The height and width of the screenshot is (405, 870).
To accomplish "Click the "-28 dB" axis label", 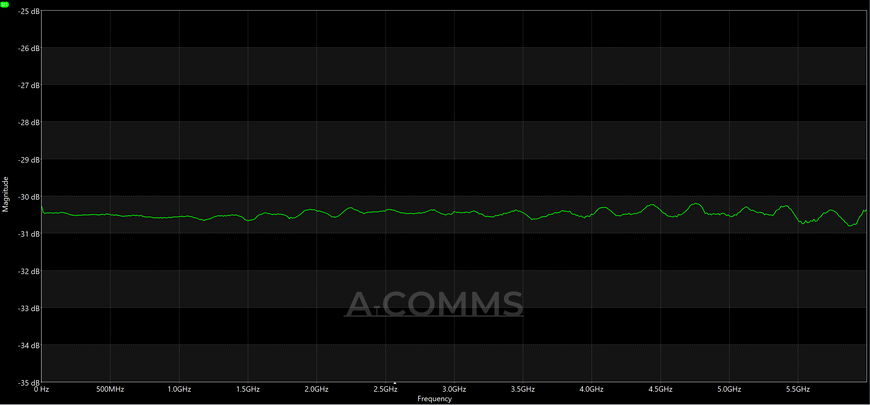I will [x=29, y=123].
